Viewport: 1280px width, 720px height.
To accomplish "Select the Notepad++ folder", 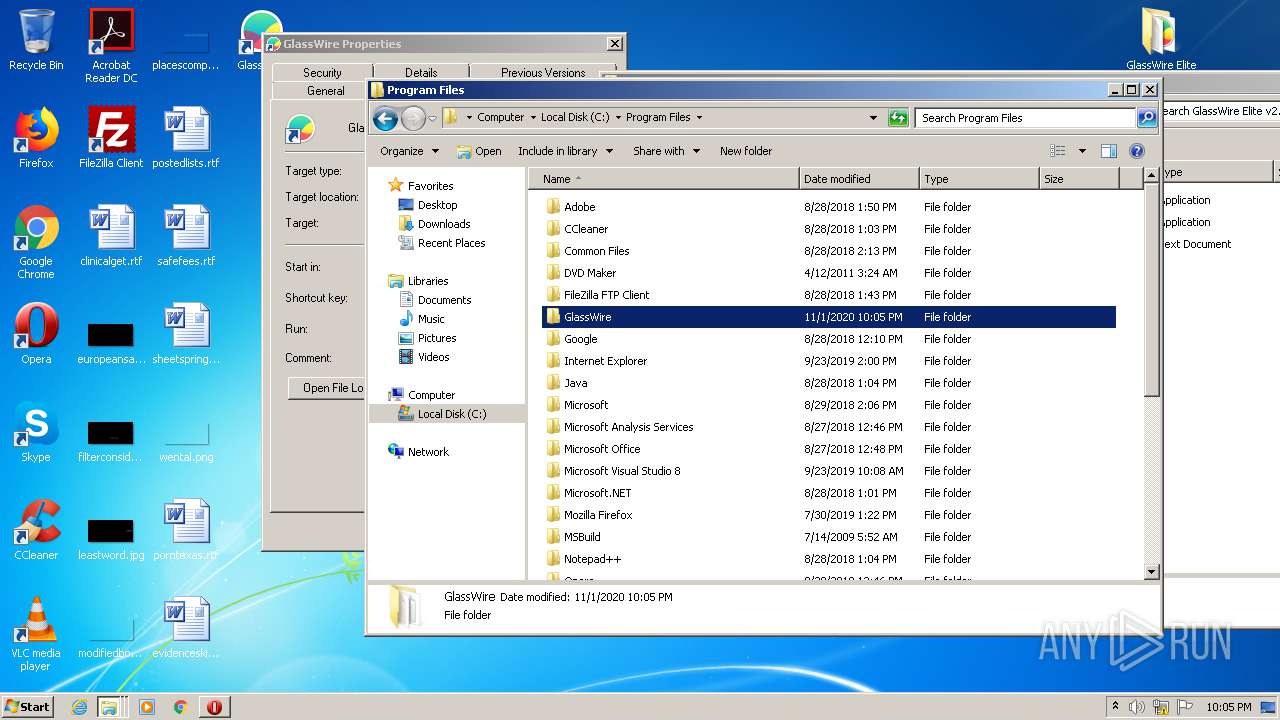I will (592, 559).
